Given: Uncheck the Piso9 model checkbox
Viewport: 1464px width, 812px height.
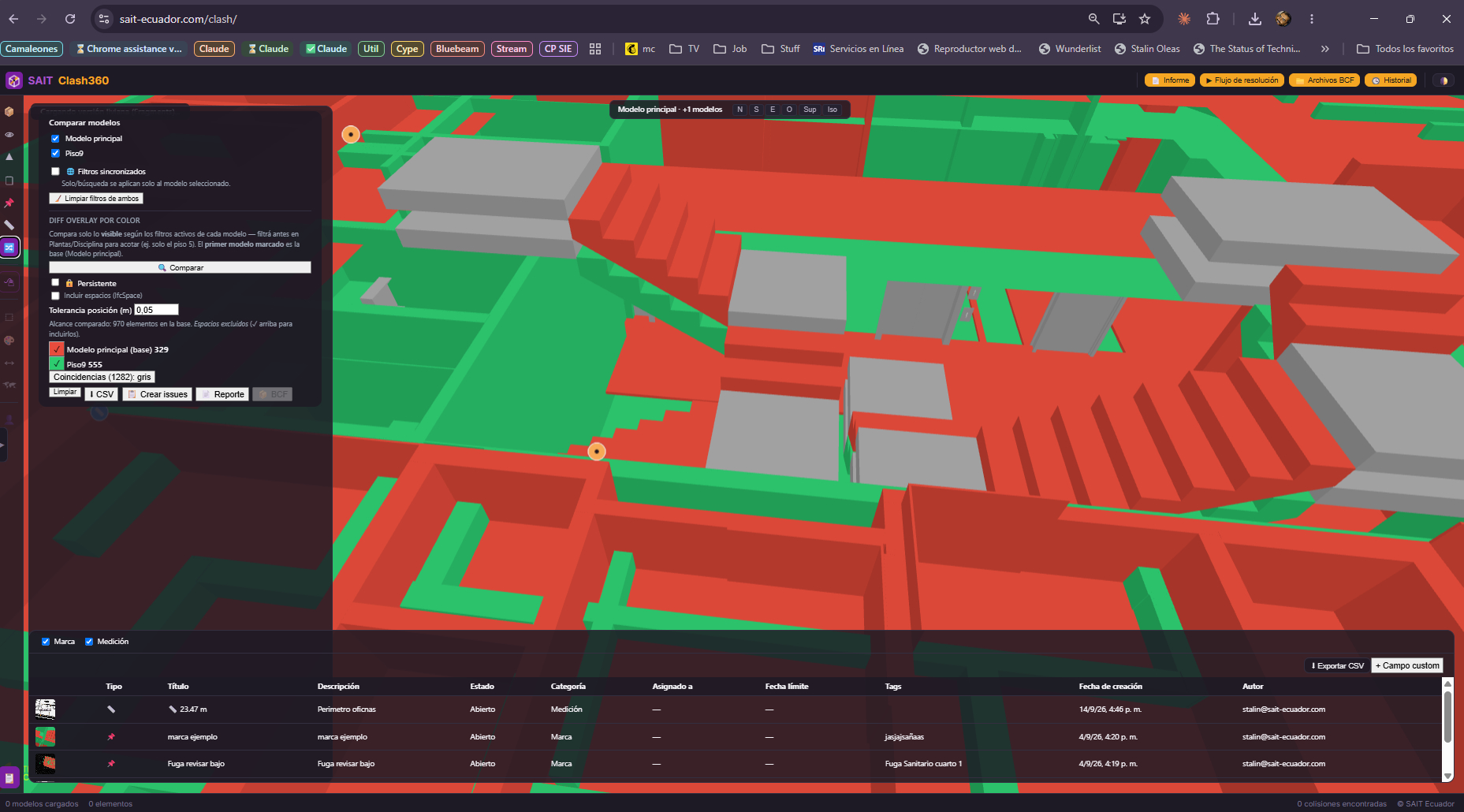Looking at the screenshot, I should pos(55,154).
